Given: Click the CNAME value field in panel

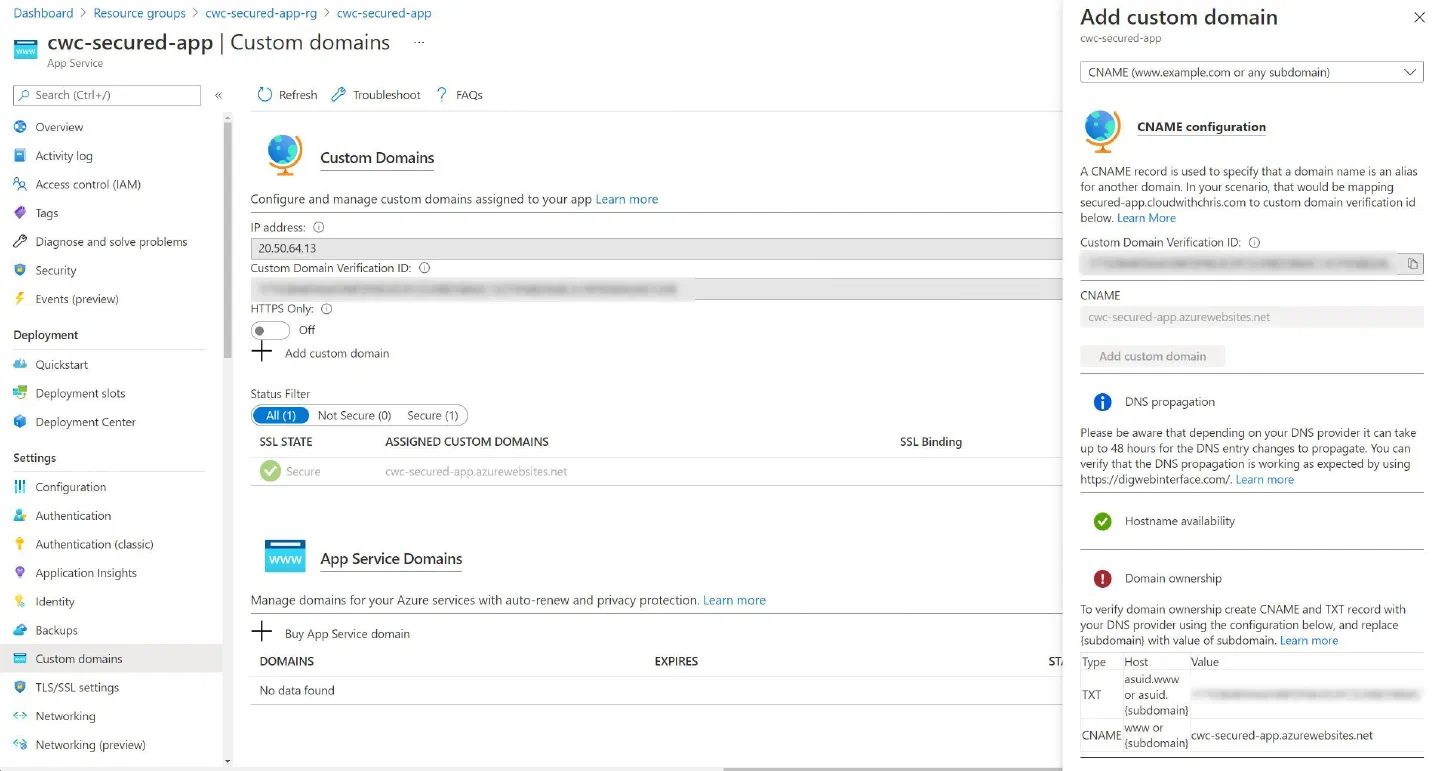Looking at the screenshot, I should 1251,317.
